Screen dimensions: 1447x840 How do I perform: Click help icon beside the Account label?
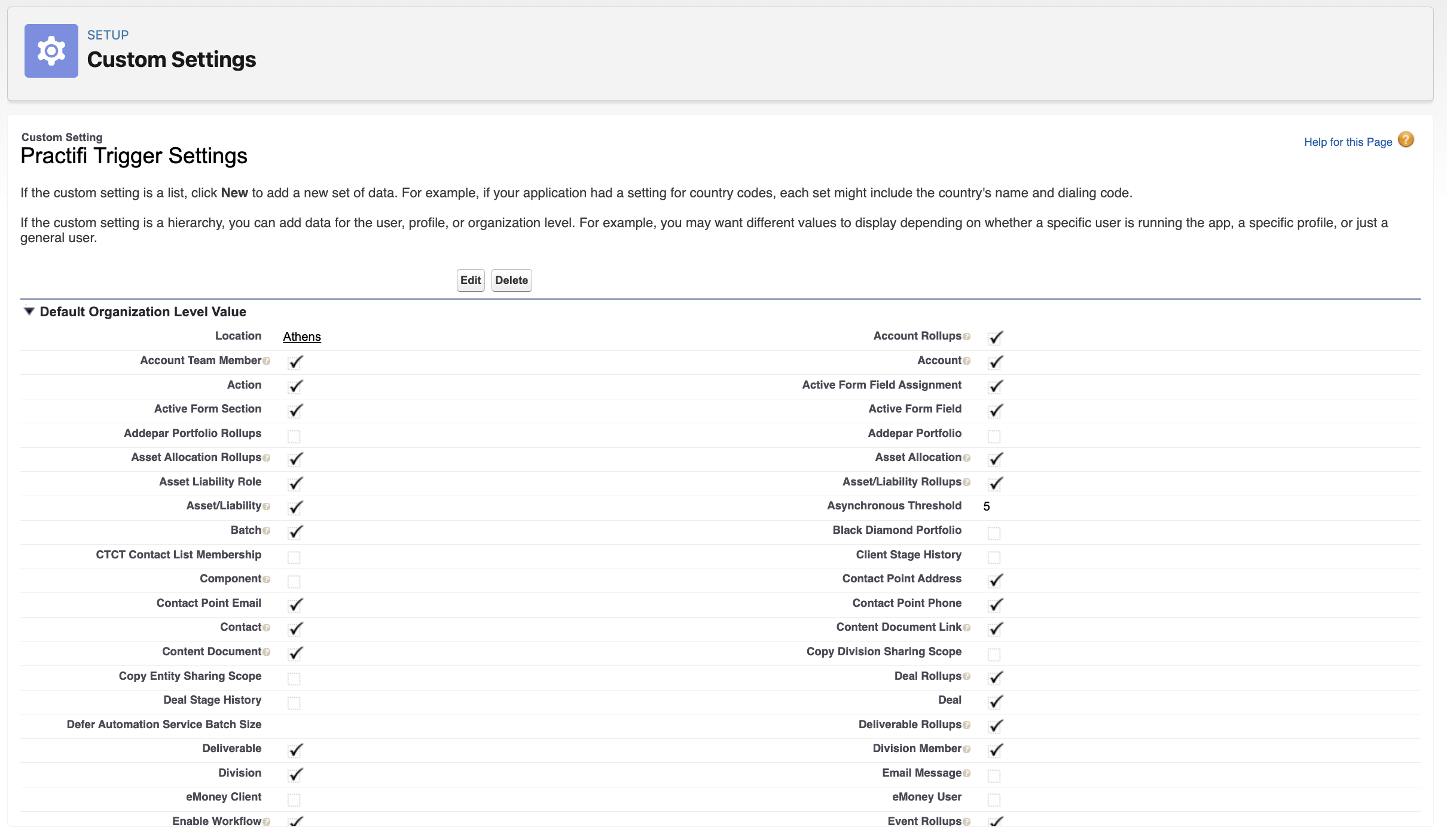click(x=967, y=361)
